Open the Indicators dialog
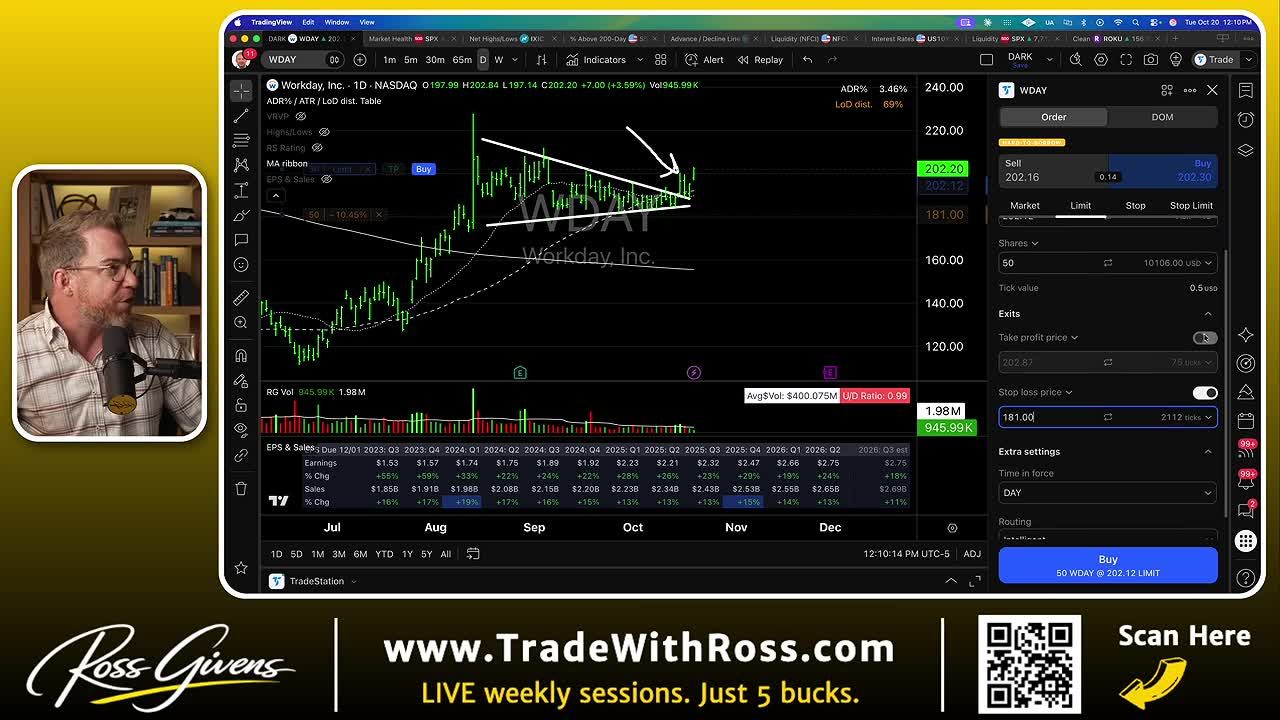 pyautogui.click(x=597, y=60)
